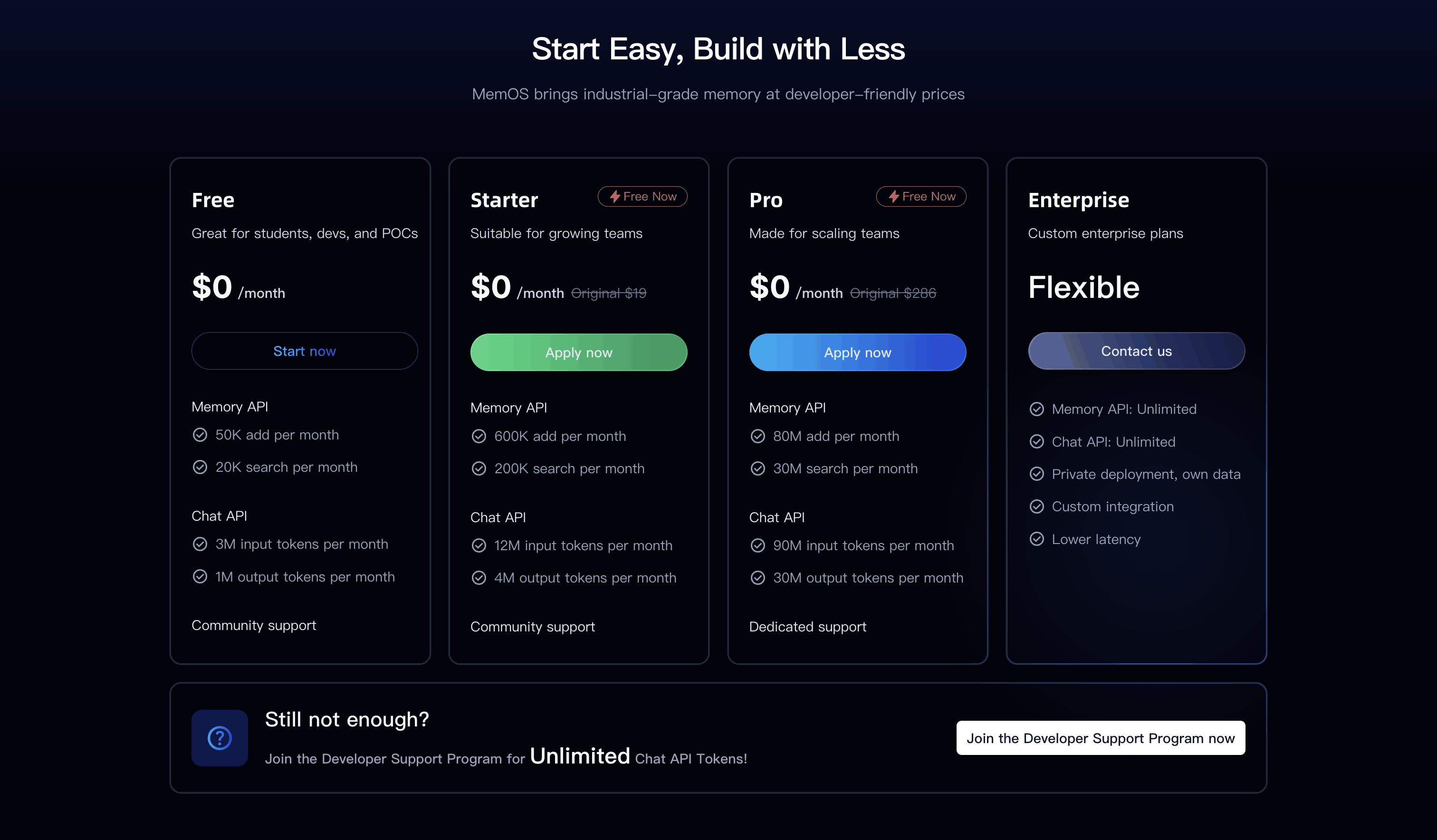Viewport: 1437px width, 840px height.
Task: Click checkmark icon beside Private deployment
Action: click(1037, 475)
